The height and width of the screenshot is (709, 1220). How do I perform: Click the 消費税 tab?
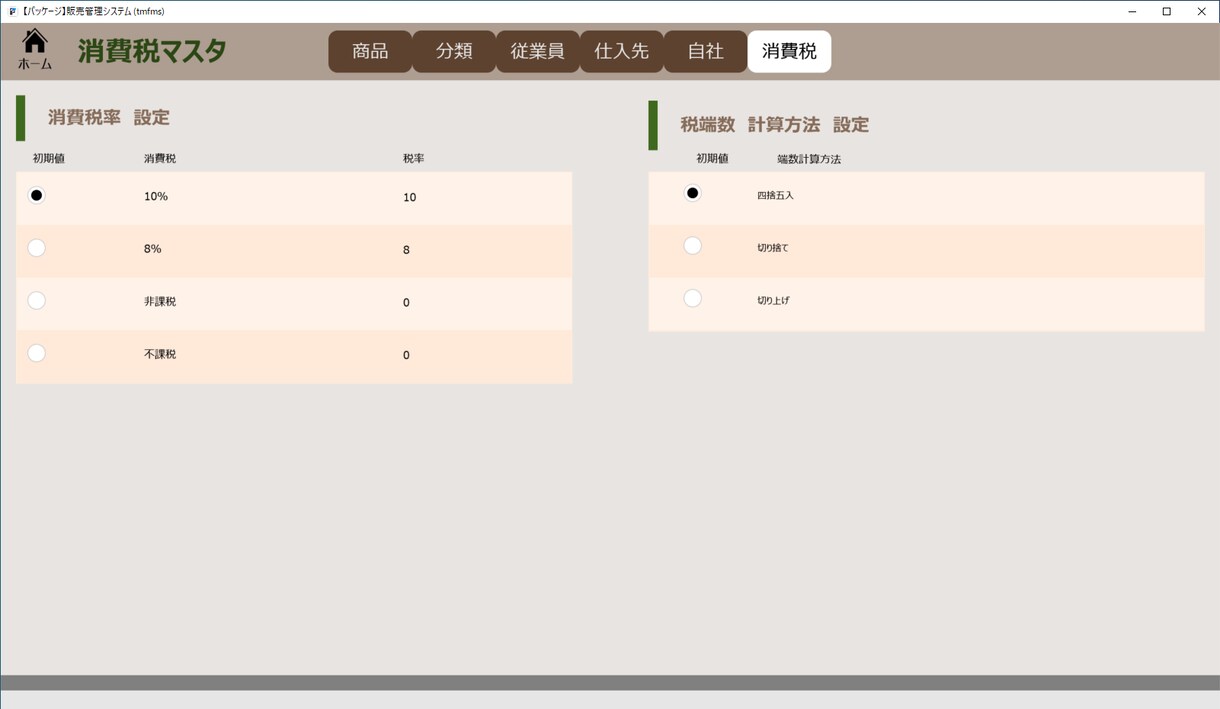click(x=789, y=51)
